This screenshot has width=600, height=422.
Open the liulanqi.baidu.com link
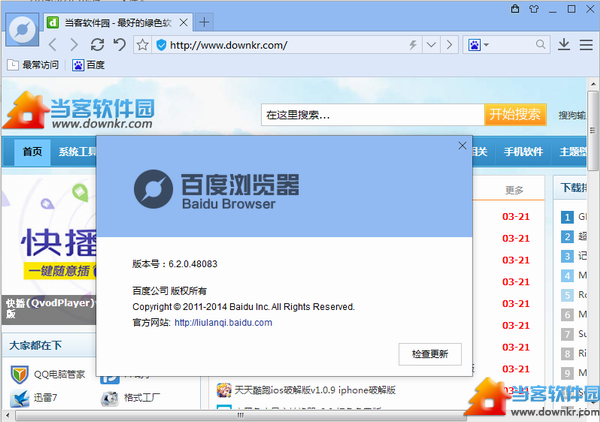click(223, 323)
